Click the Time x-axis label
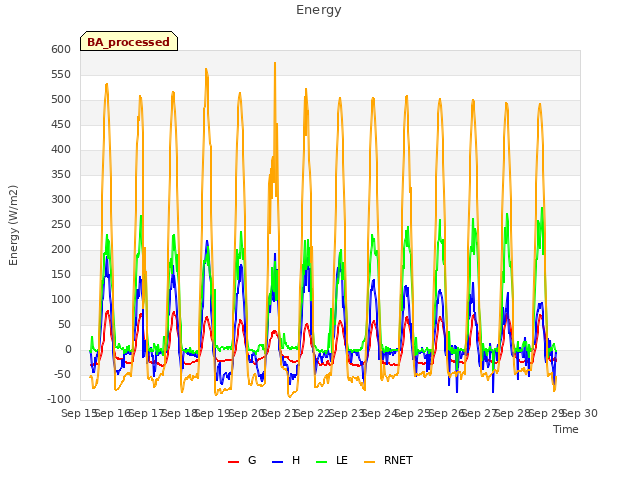Image resolution: width=640 pixels, height=480 pixels. pos(566,429)
